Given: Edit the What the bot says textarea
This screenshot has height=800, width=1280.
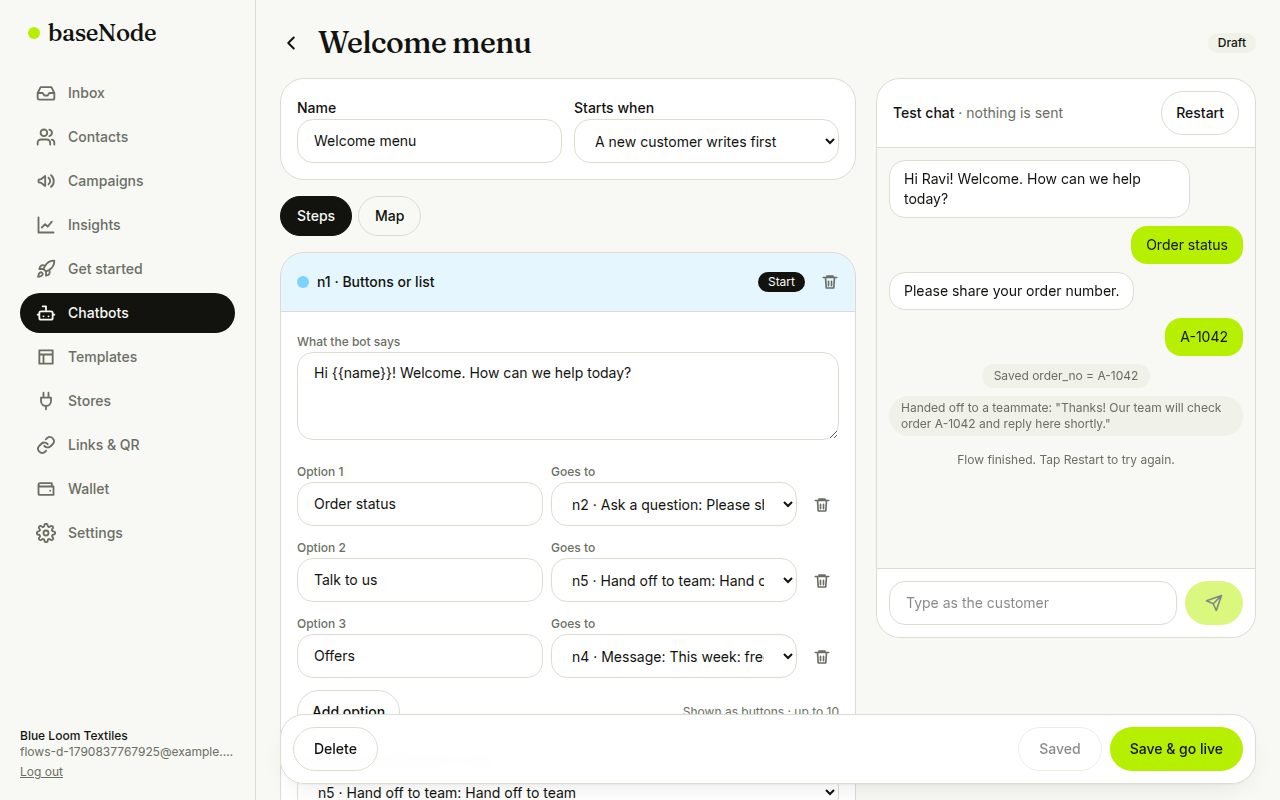Looking at the screenshot, I should click(568, 396).
